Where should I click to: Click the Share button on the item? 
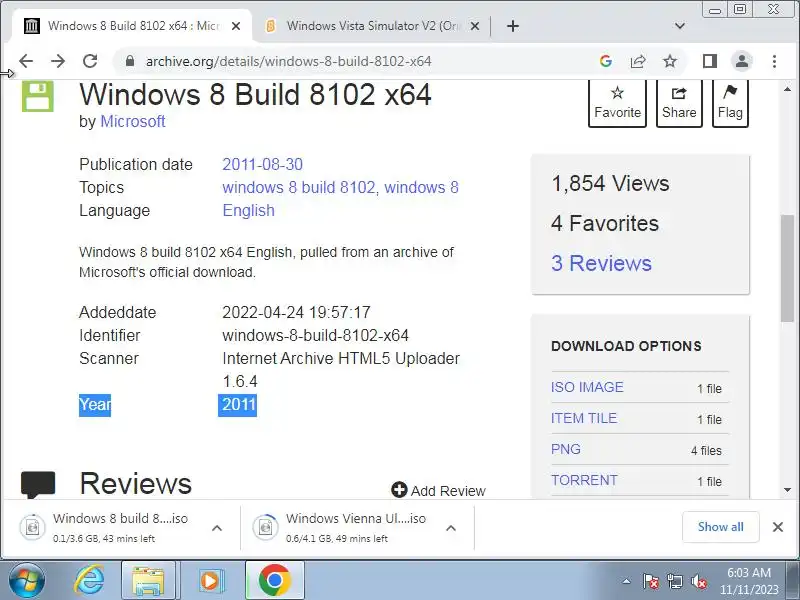point(679,102)
